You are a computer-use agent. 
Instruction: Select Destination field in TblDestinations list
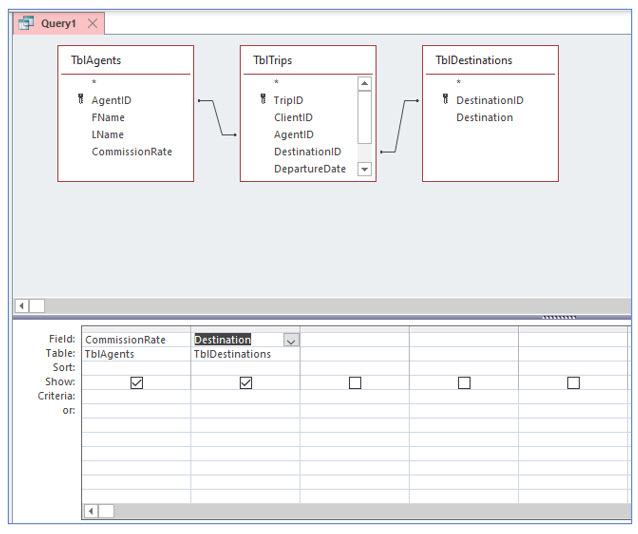pyautogui.click(x=485, y=118)
